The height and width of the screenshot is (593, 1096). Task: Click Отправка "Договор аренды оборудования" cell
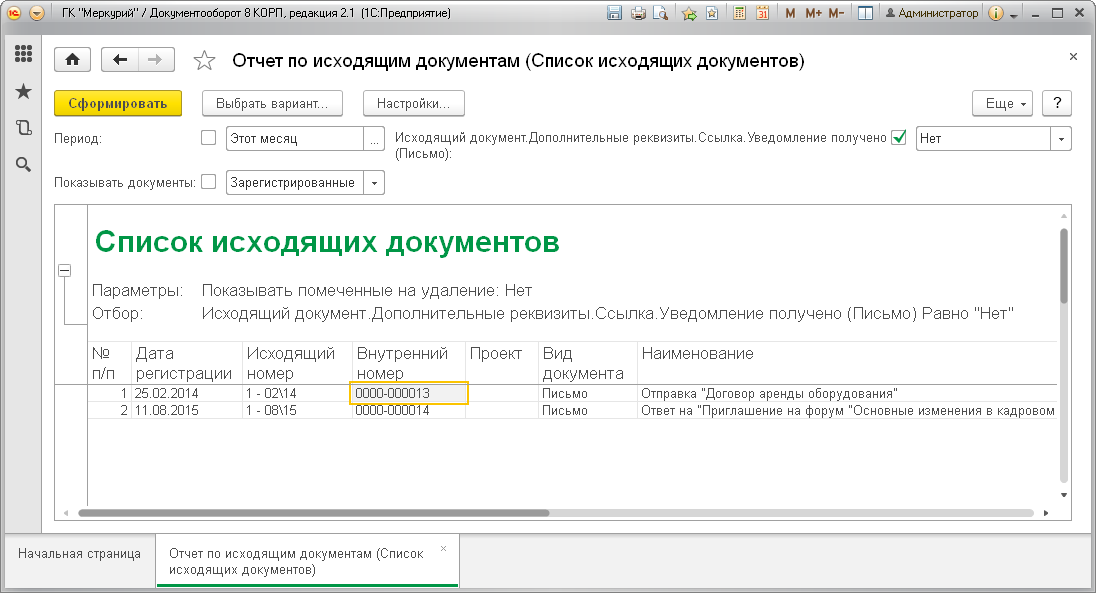click(x=847, y=393)
